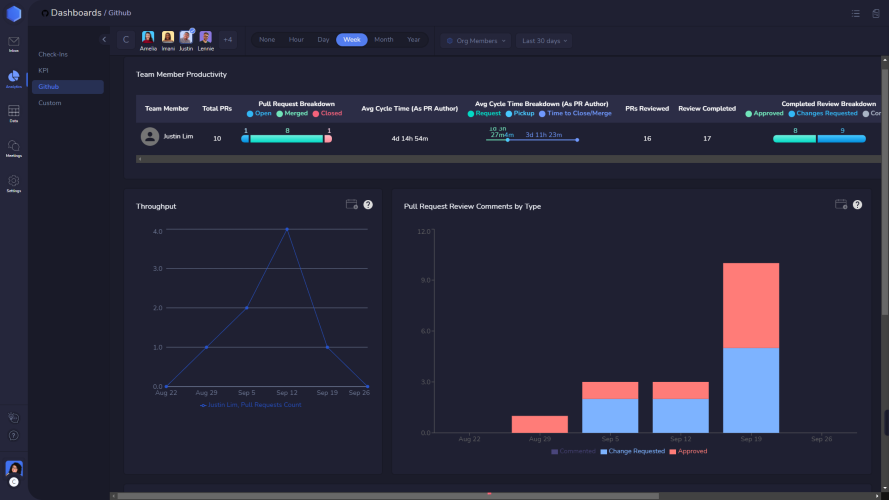Viewport: 889px width, 500px height.
Task: Click the blue hexagon app logo
Action: coord(14,14)
